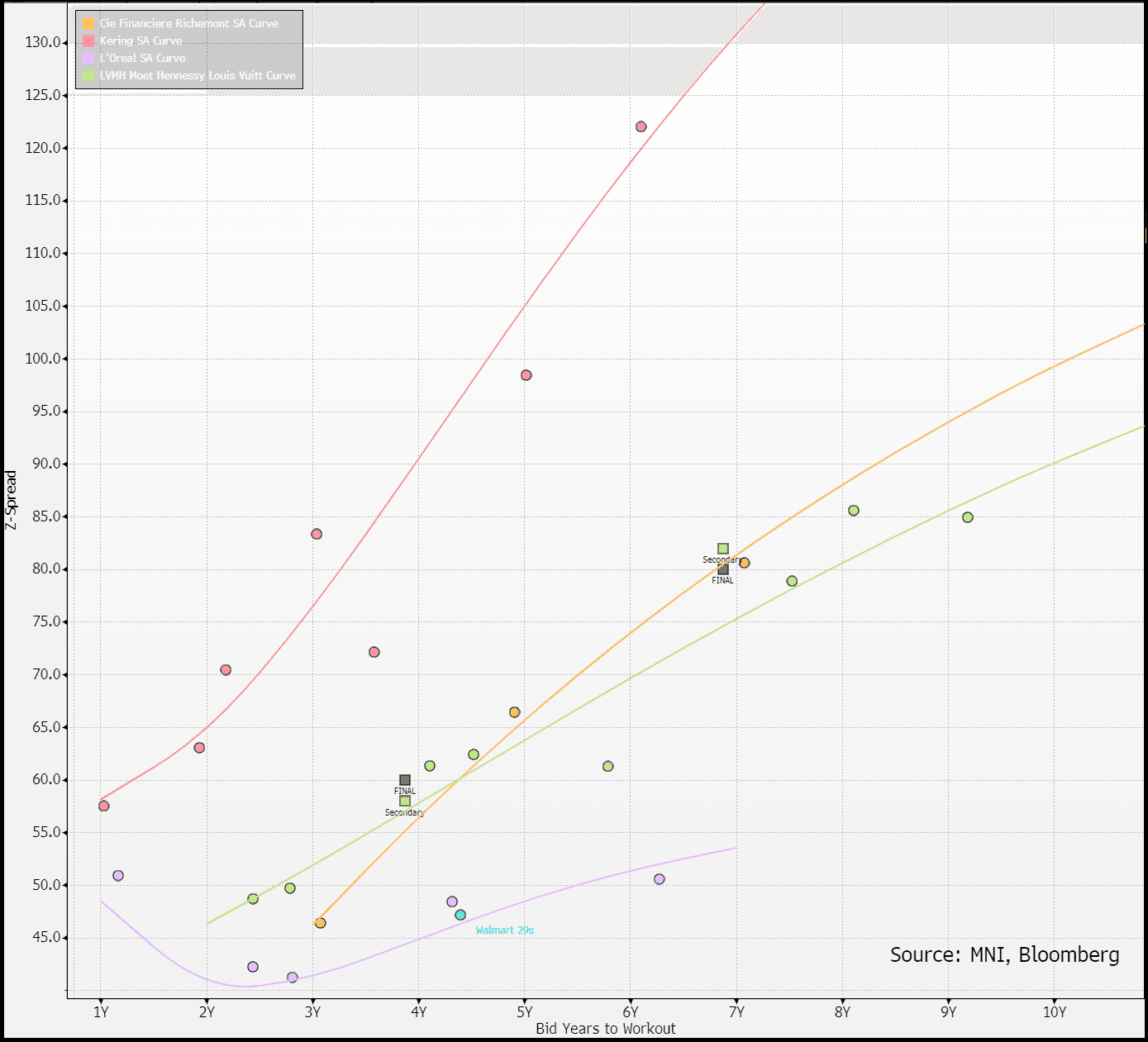Select the highest Kering data point near 122
The width and height of the screenshot is (1148, 1042).
point(641,126)
